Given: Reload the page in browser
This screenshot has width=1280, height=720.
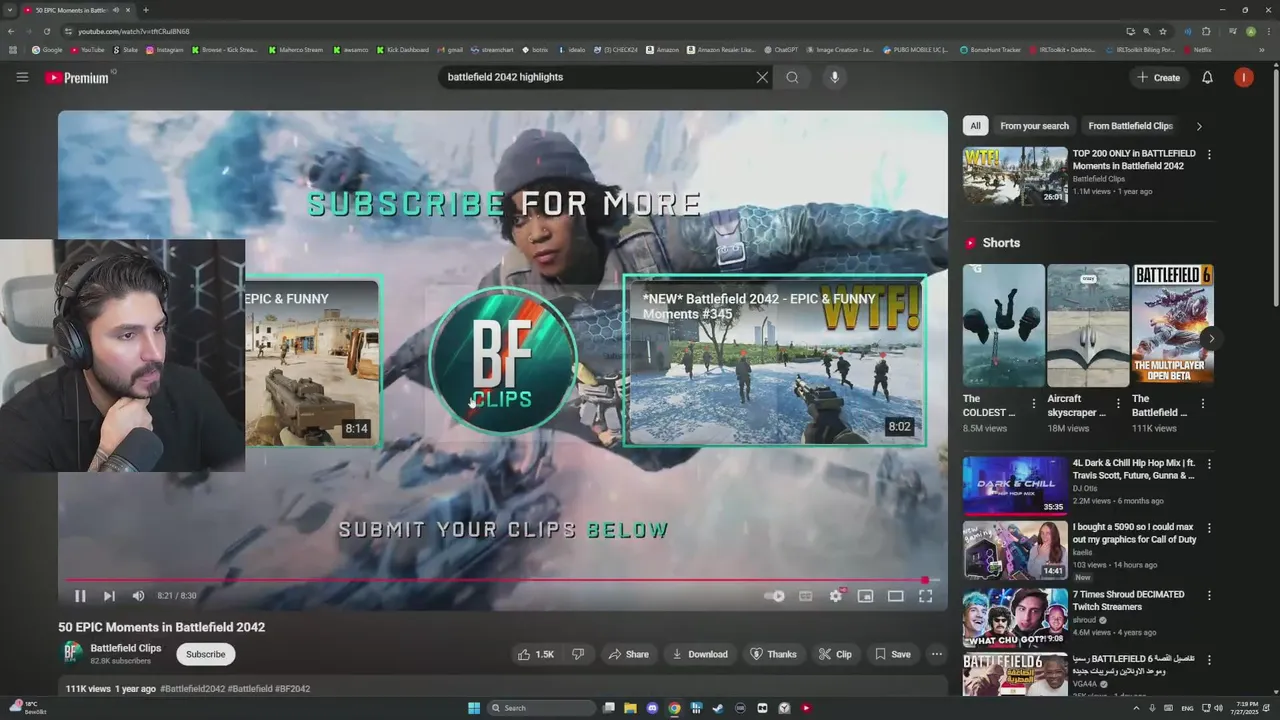Looking at the screenshot, I should [x=46, y=31].
